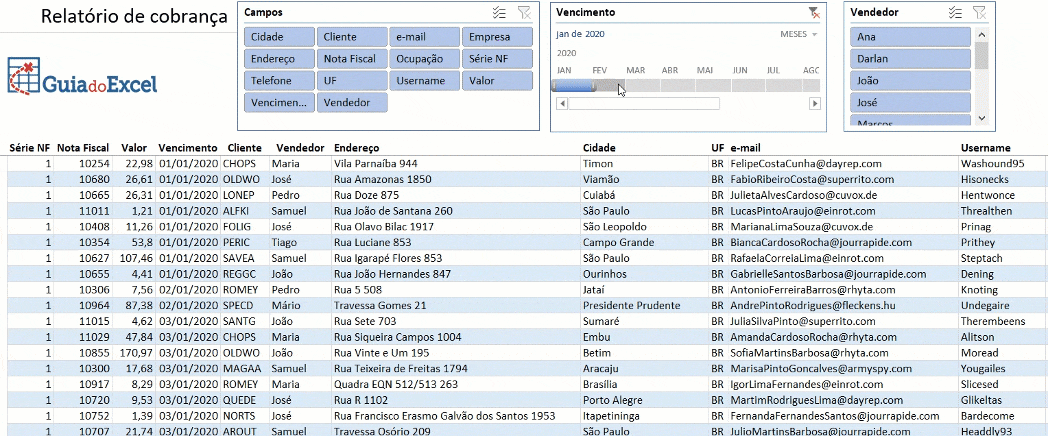Click the Endereço column header
The width and height of the screenshot is (1048, 436).
(x=356, y=148)
